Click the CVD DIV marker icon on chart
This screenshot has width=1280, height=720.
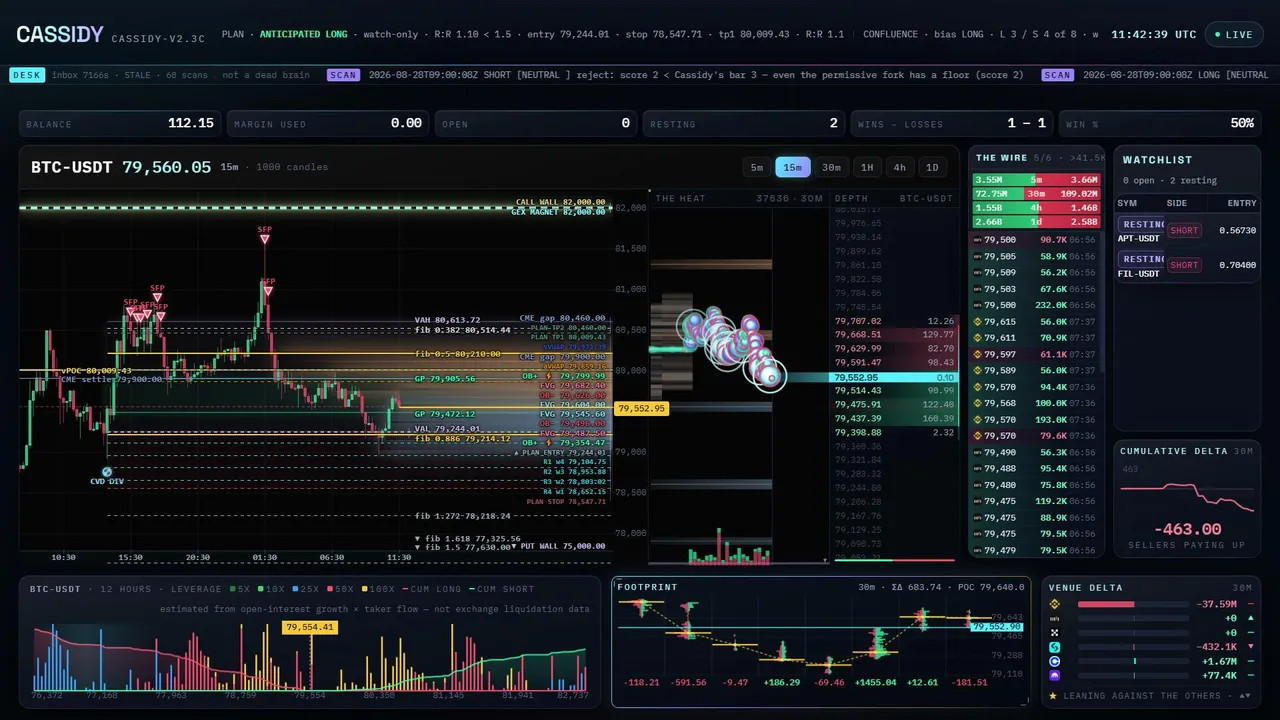click(x=107, y=471)
